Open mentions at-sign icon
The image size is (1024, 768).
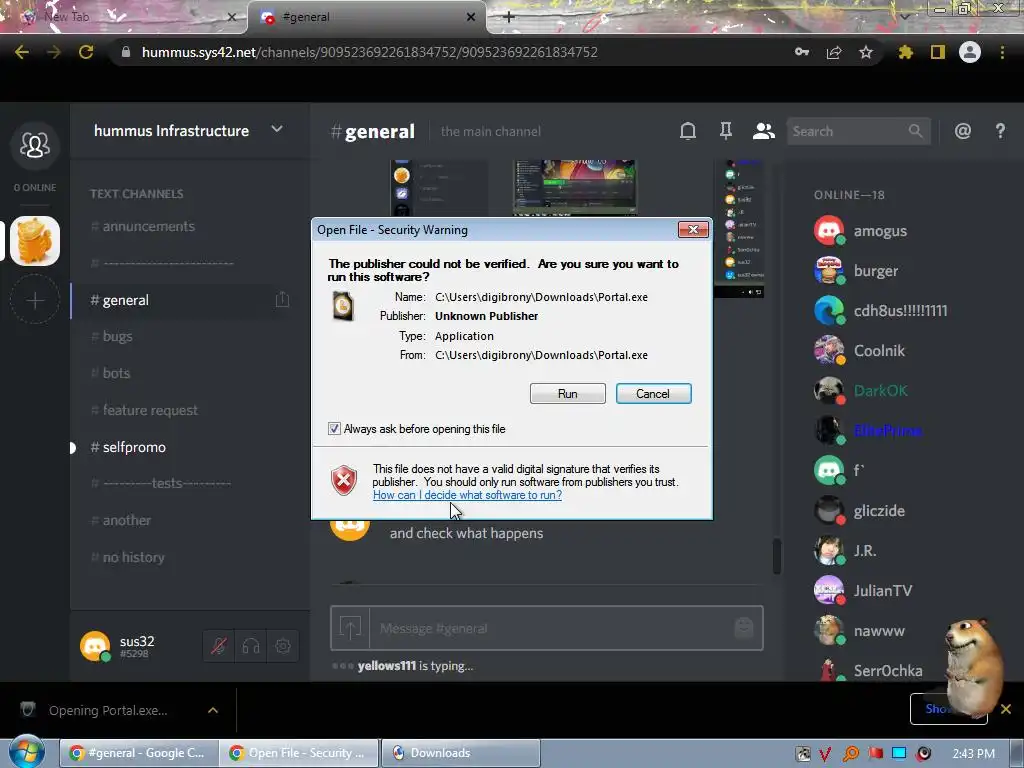click(x=963, y=131)
